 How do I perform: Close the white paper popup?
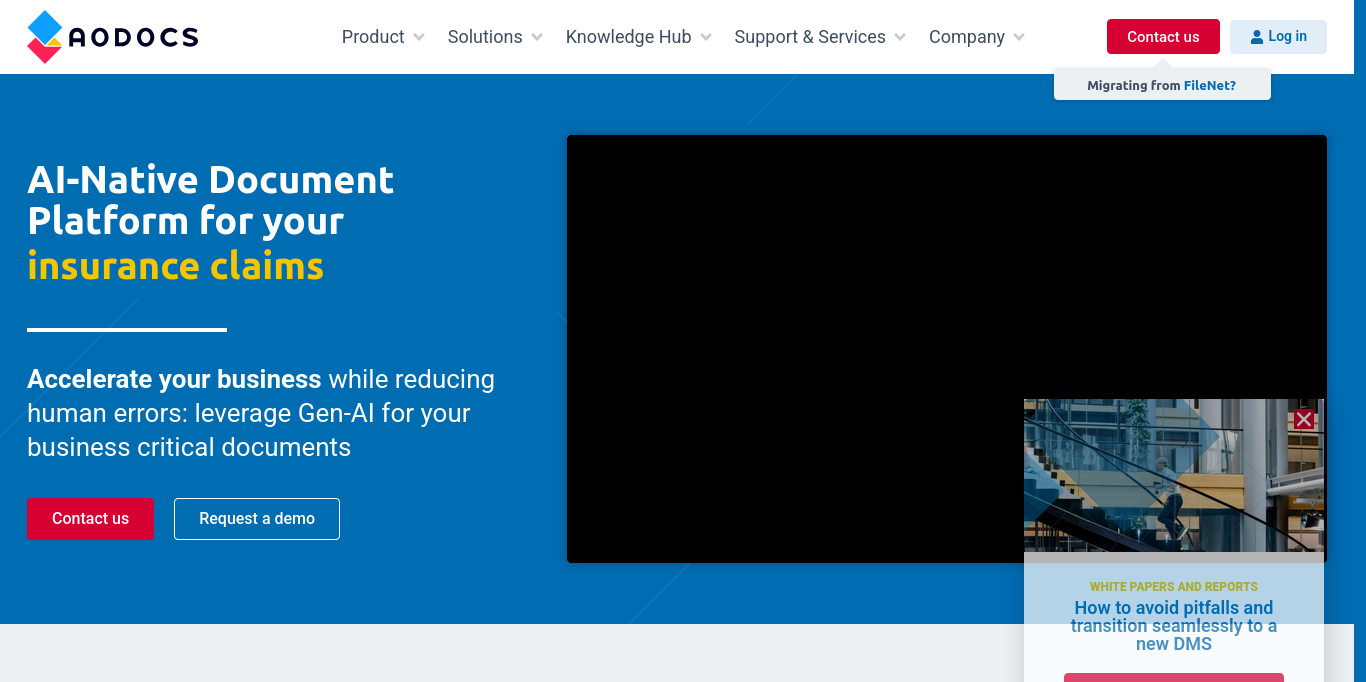[x=1303, y=420]
